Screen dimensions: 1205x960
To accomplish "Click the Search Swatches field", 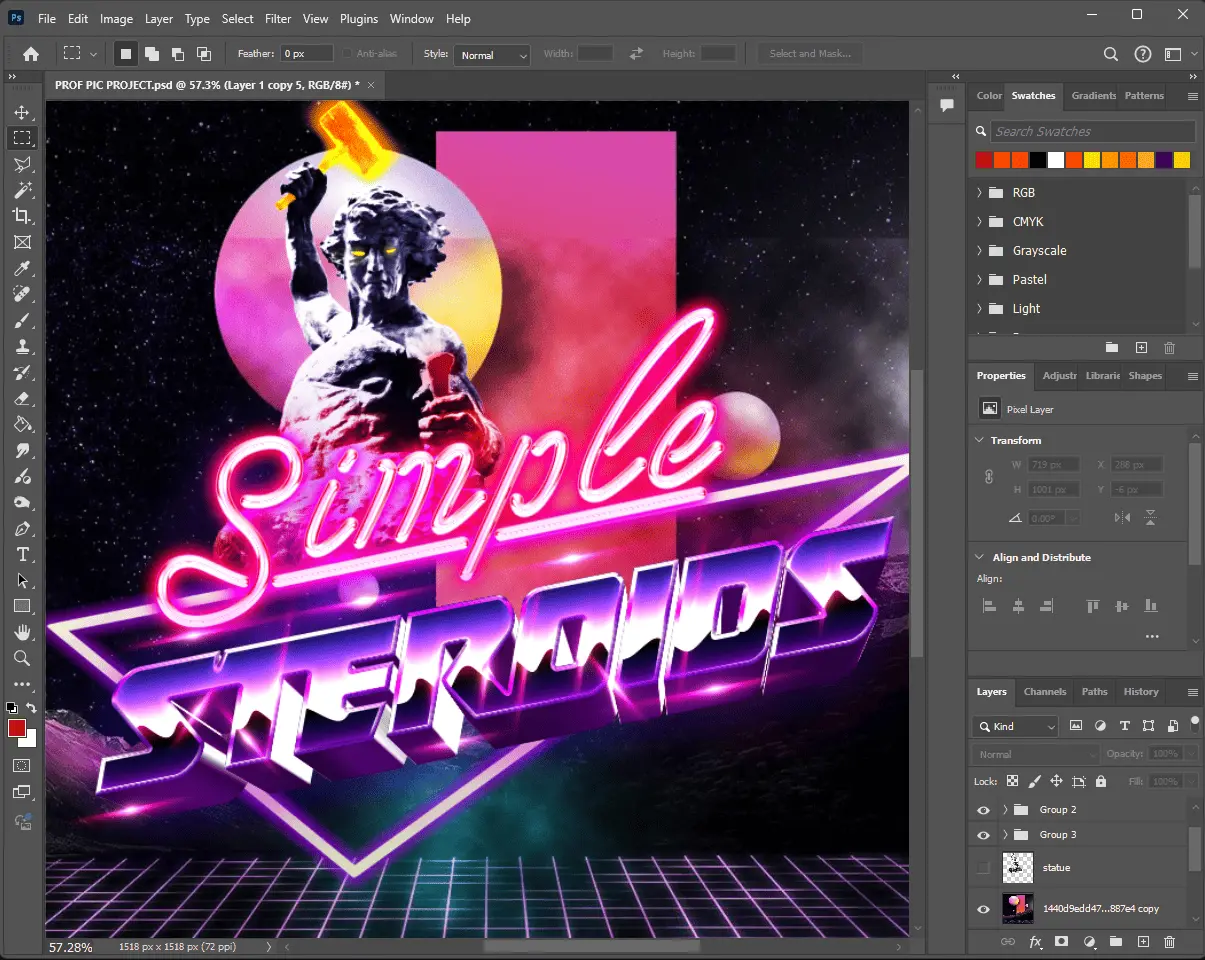I will [1092, 131].
